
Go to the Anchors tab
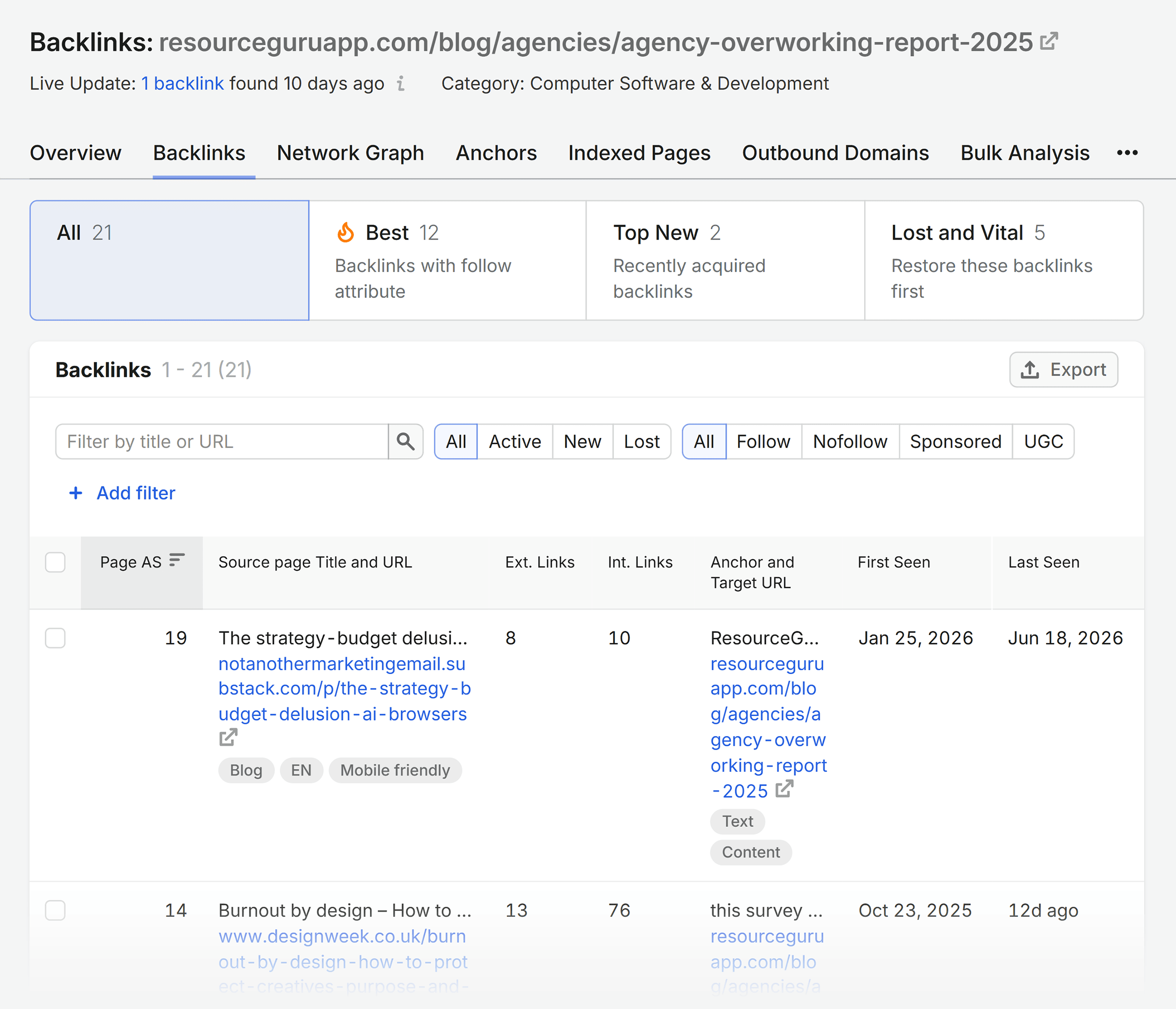[496, 153]
